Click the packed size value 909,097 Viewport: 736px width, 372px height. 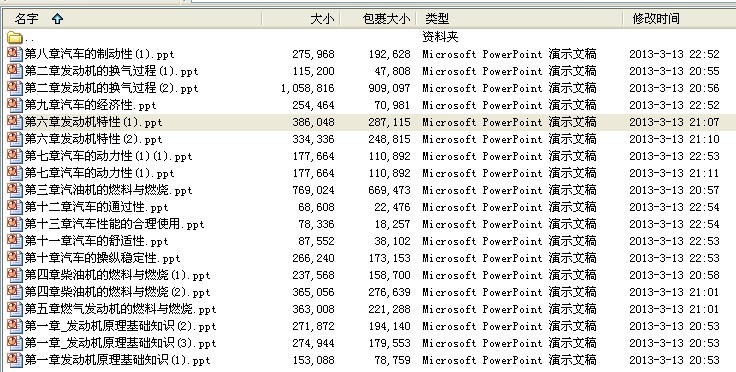390,88
